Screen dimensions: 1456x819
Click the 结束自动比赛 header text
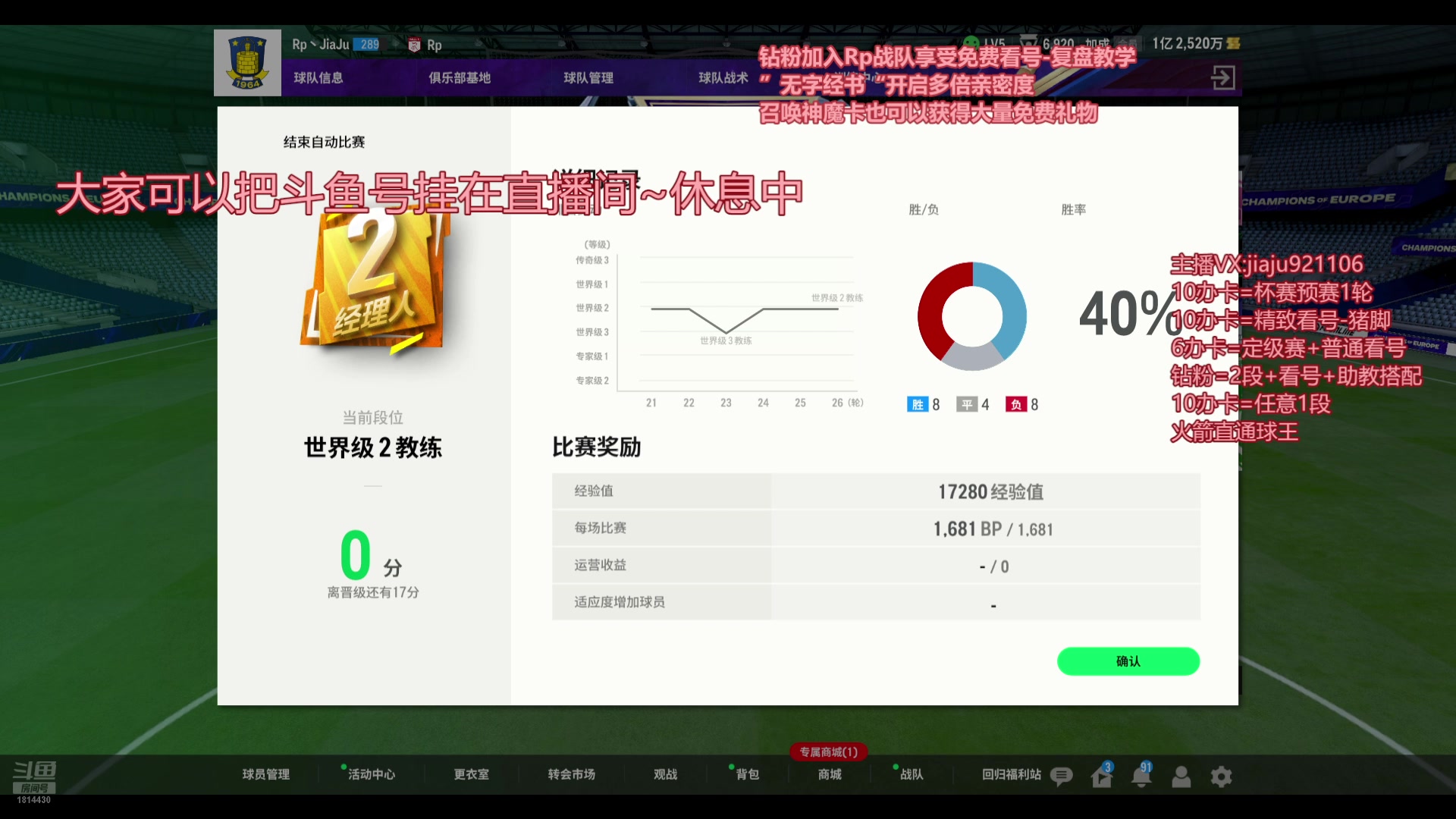point(325,142)
